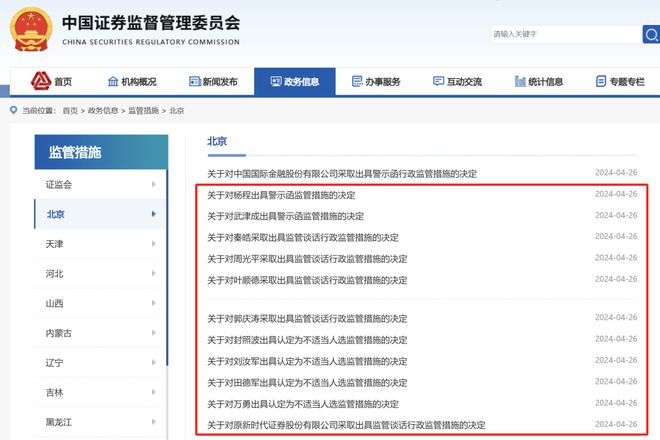660x440 pixels.
Task: Click breadcrumb link 首页
Action: click(x=70, y=111)
